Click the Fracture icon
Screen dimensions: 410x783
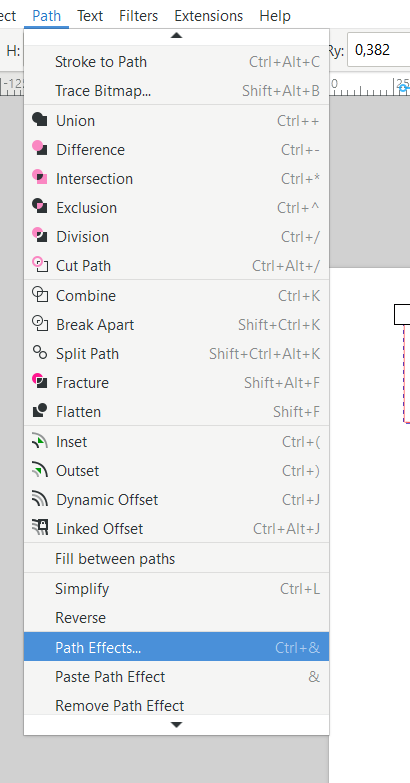[39, 382]
